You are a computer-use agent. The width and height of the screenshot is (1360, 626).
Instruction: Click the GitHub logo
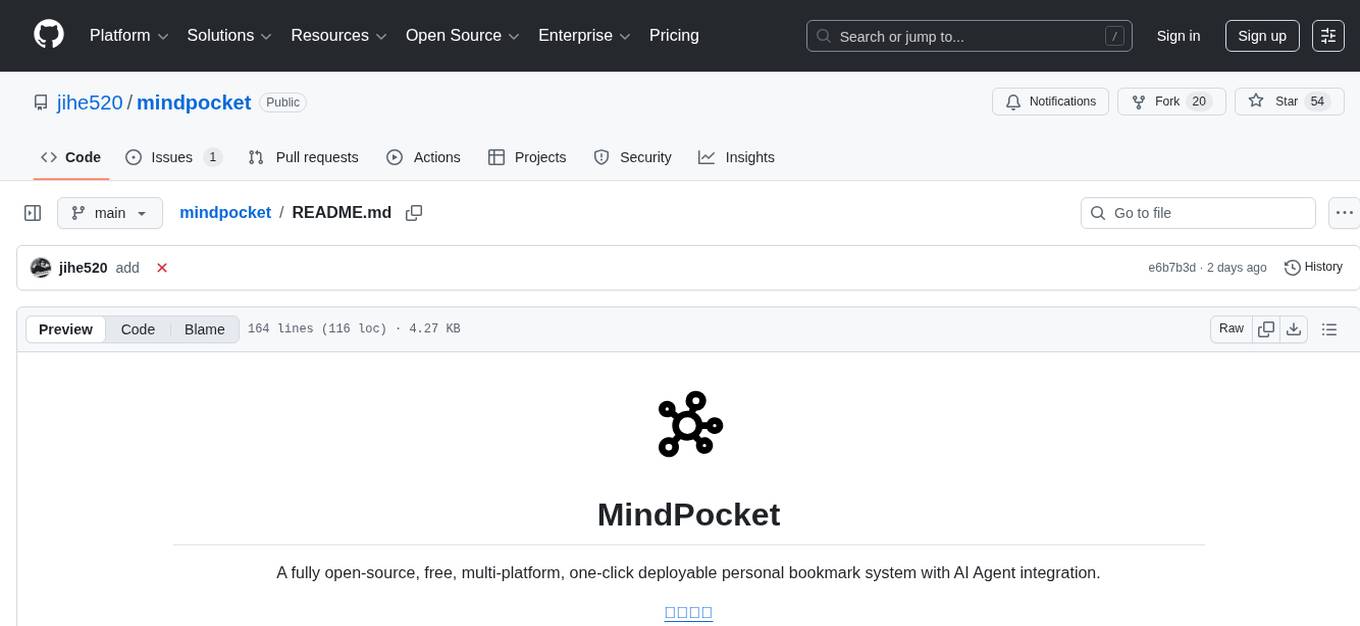pos(48,35)
